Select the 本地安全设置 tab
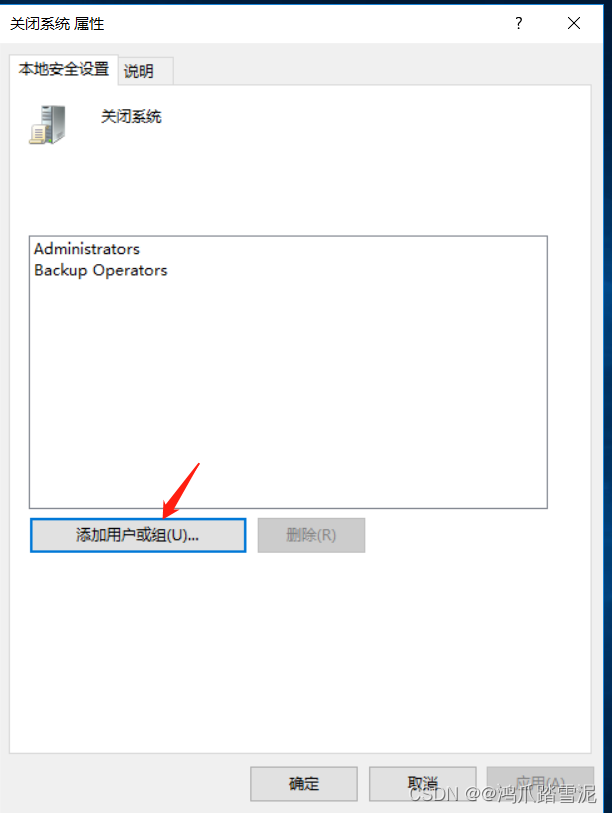Viewport: 612px width, 813px height. point(64,69)
